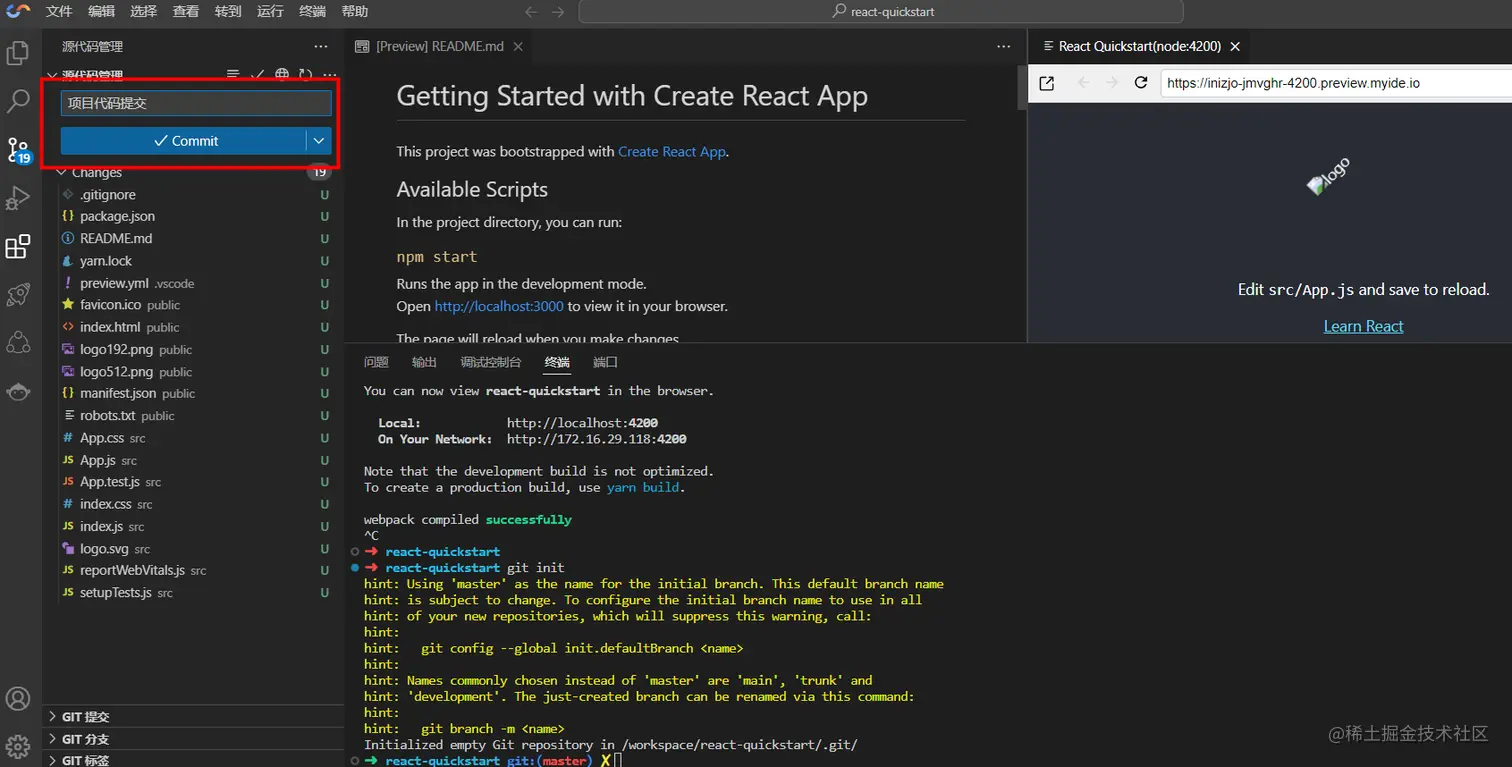Click the IDE logo at top left
1512x767 pixels.
point(18,12)
